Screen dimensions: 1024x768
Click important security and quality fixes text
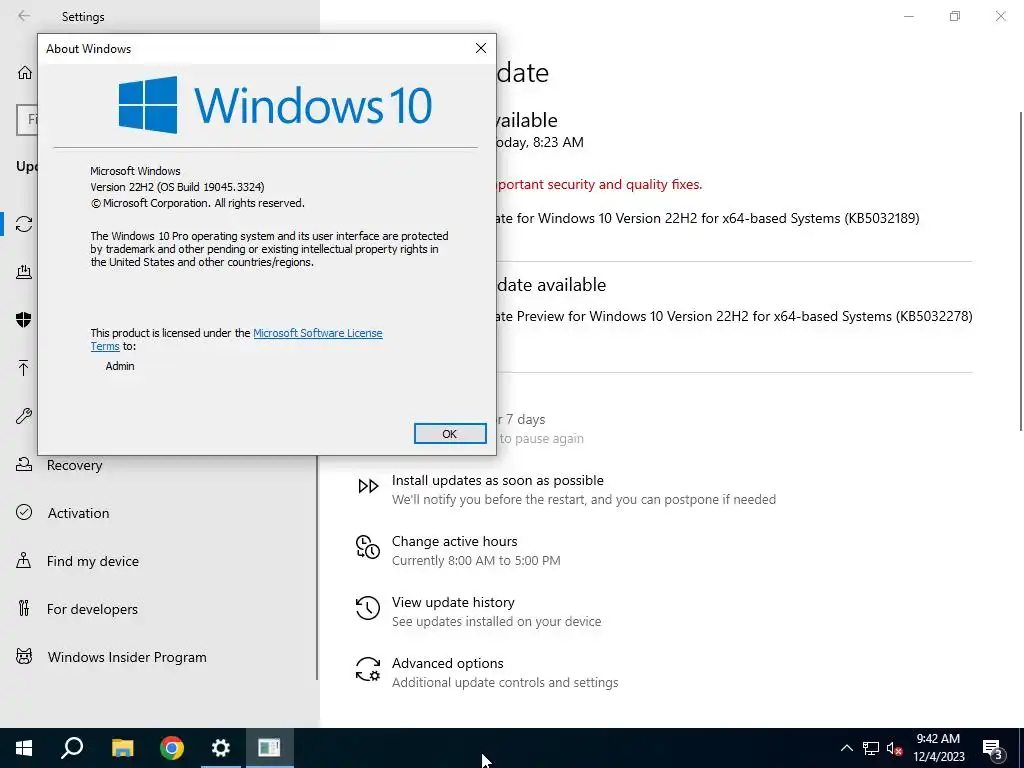click(x=600, y=184)
